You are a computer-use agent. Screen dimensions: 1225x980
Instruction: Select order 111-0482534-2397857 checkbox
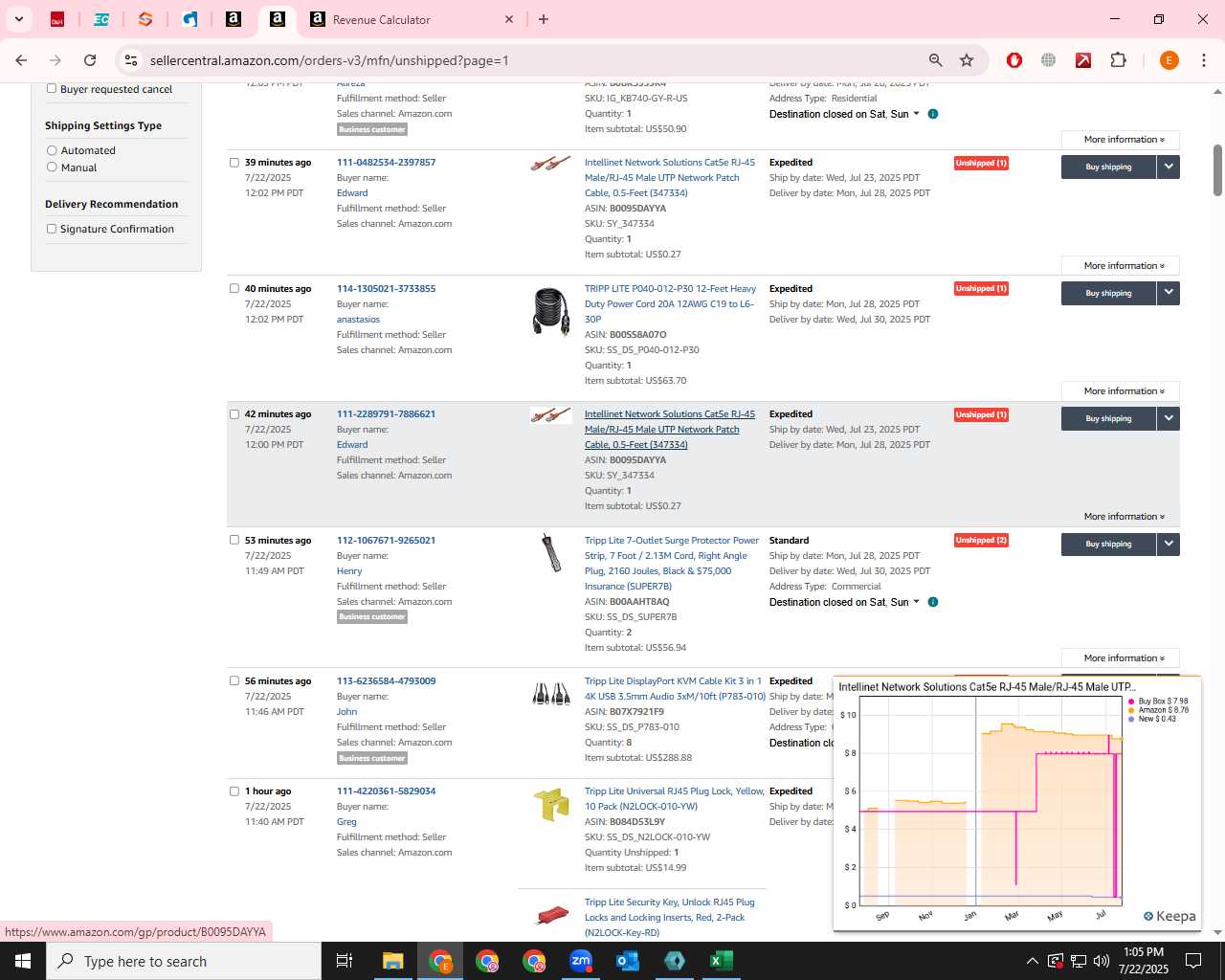pos(234,162)
